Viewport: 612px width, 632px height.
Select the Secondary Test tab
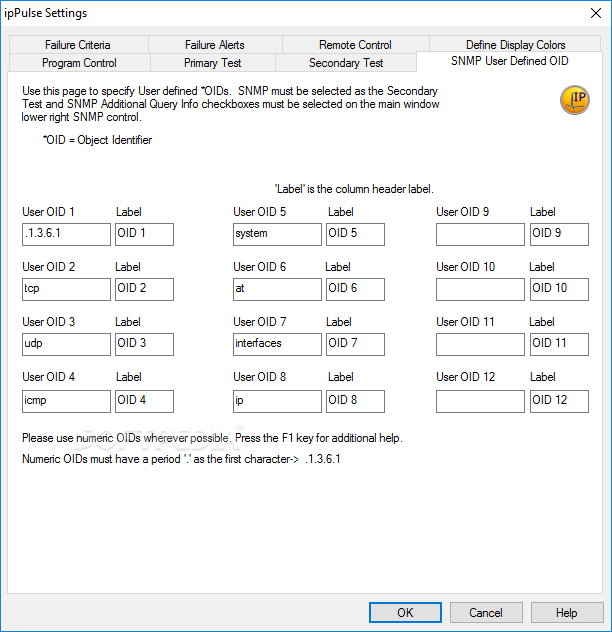click(346, 62)
